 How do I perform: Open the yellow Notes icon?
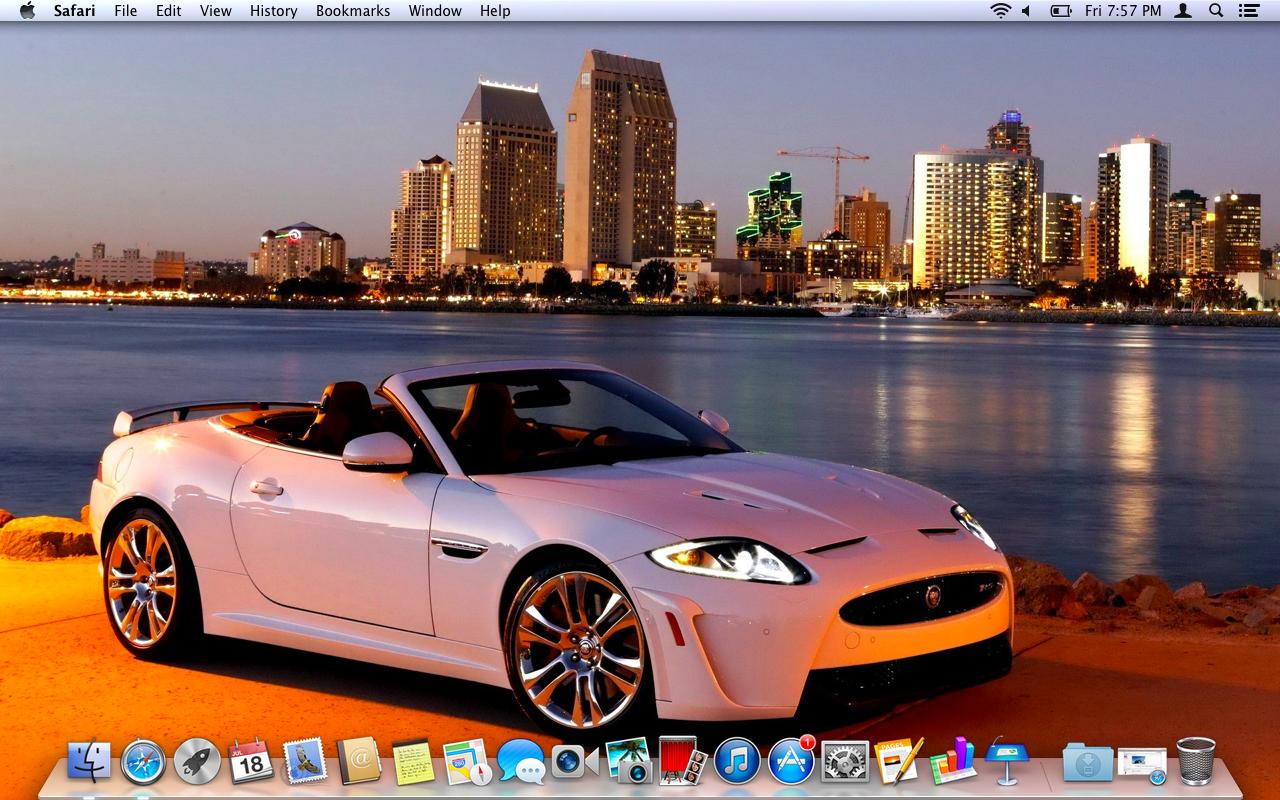pyautogui.click(x=413, y=761)
